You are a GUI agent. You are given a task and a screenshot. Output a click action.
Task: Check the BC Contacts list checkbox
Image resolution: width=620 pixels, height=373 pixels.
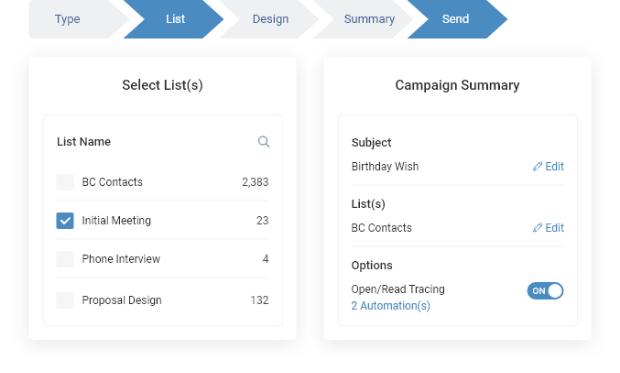(x=65, y=182)
